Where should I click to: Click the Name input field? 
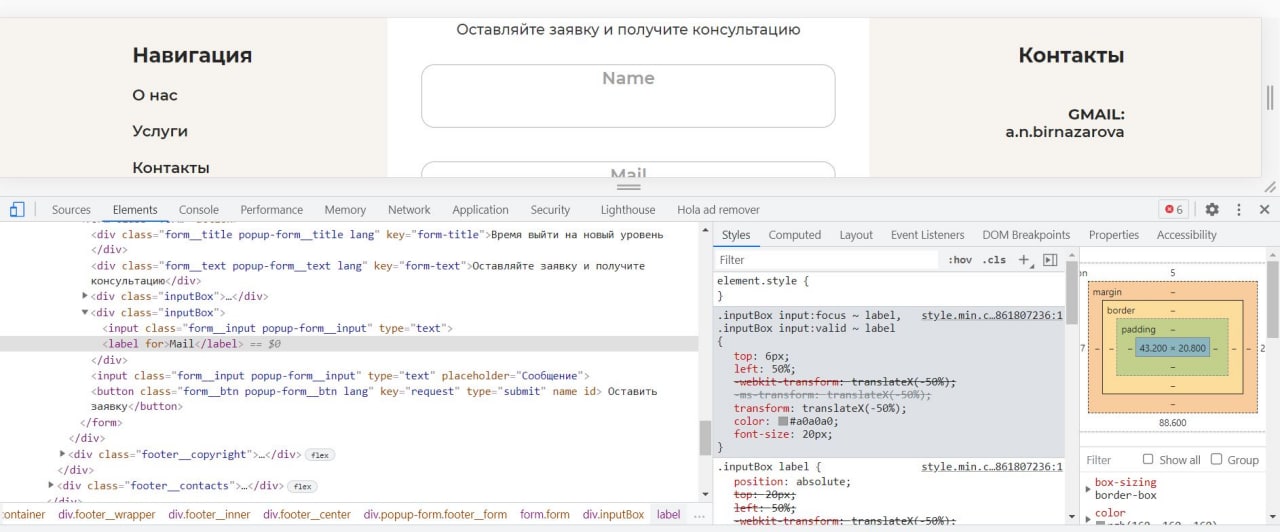pyautogui.click(x=628, y=97)
